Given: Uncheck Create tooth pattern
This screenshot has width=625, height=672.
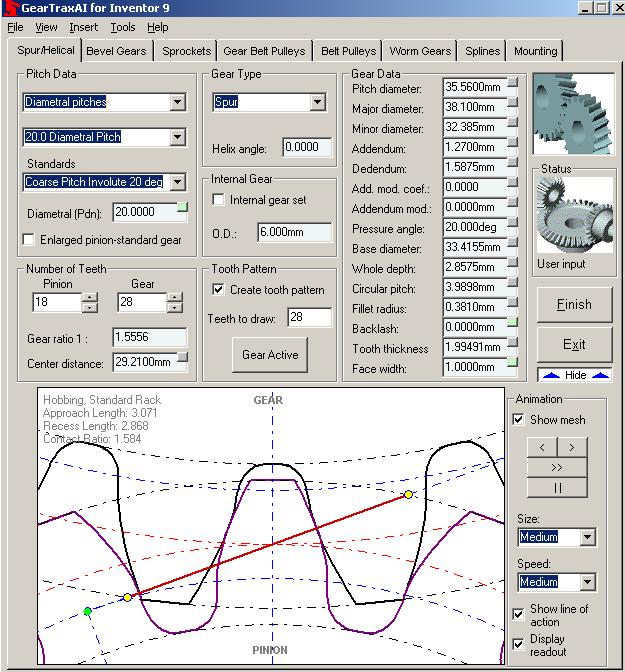Looking at the screenshot, I should [x=218, y=289].
